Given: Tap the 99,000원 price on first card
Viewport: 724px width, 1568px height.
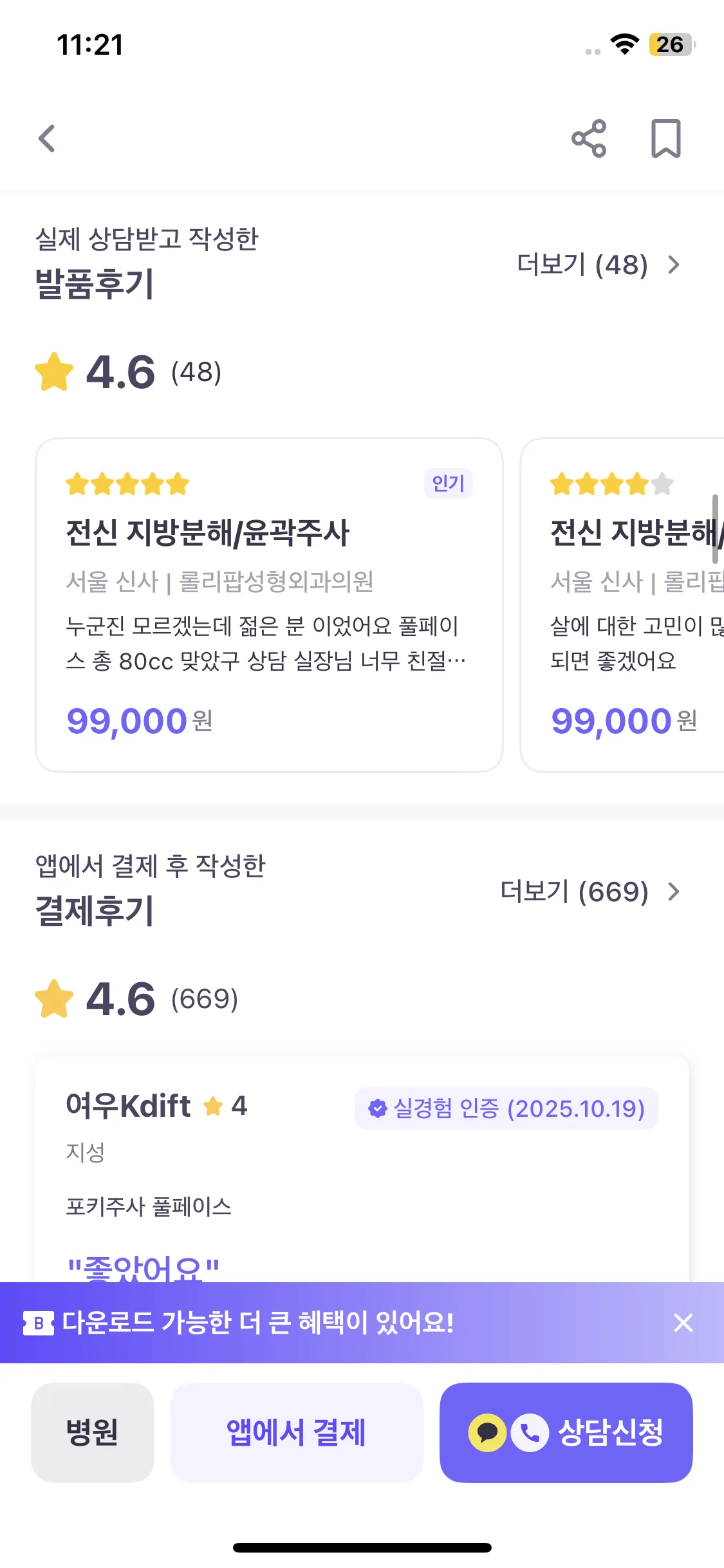Looking at the screenshot, I should point(139,721).
